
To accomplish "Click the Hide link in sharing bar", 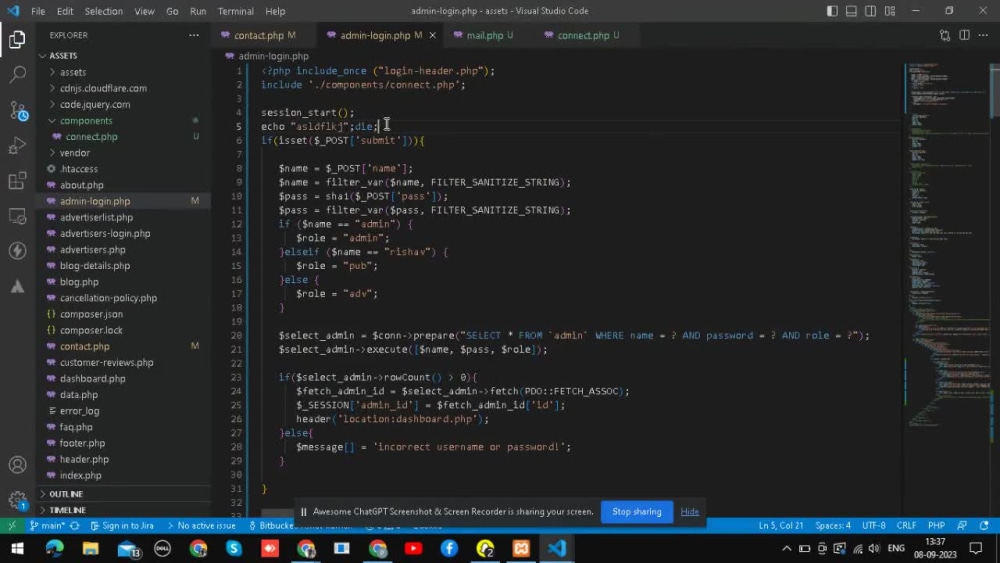I will click(689, 511).
